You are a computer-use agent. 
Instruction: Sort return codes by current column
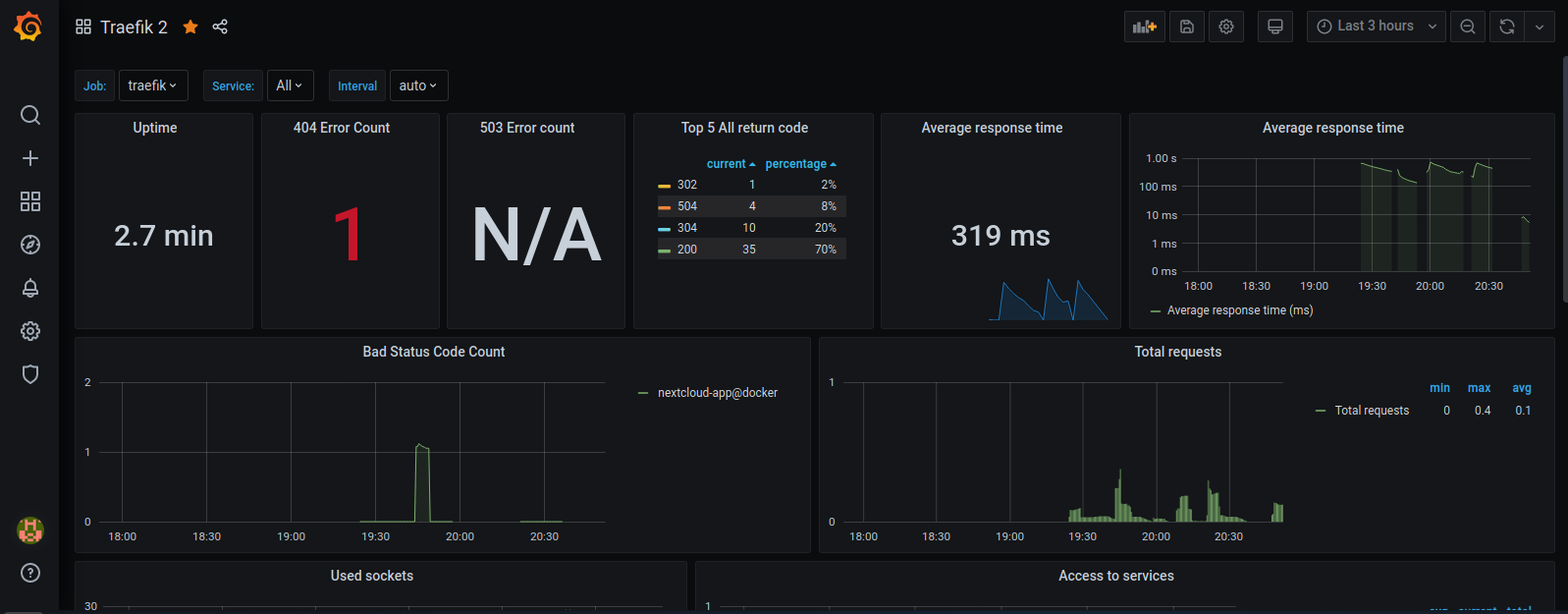point(730,164)
